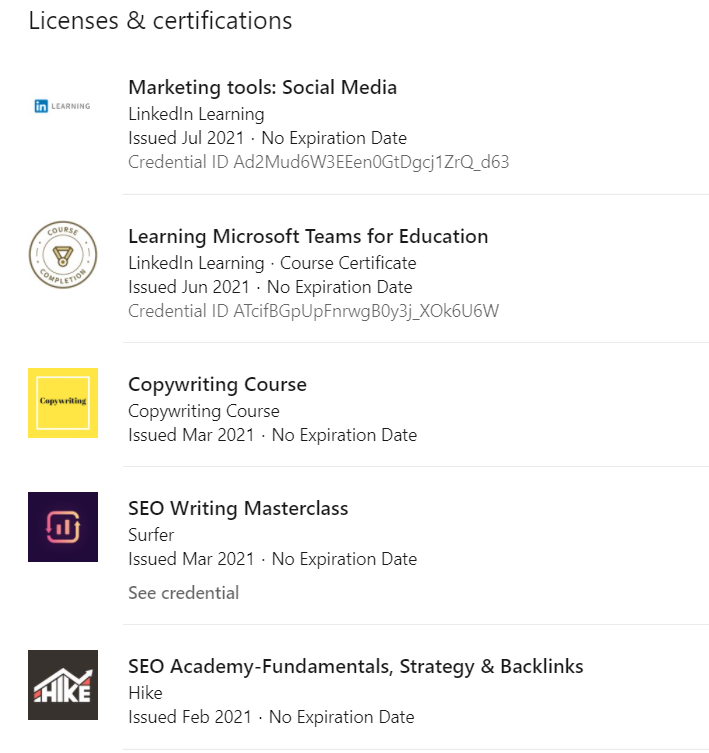Click the Hike company logo
Image resolution: width=709 pixels, height=753 pixels.
(x=63, y=685)
